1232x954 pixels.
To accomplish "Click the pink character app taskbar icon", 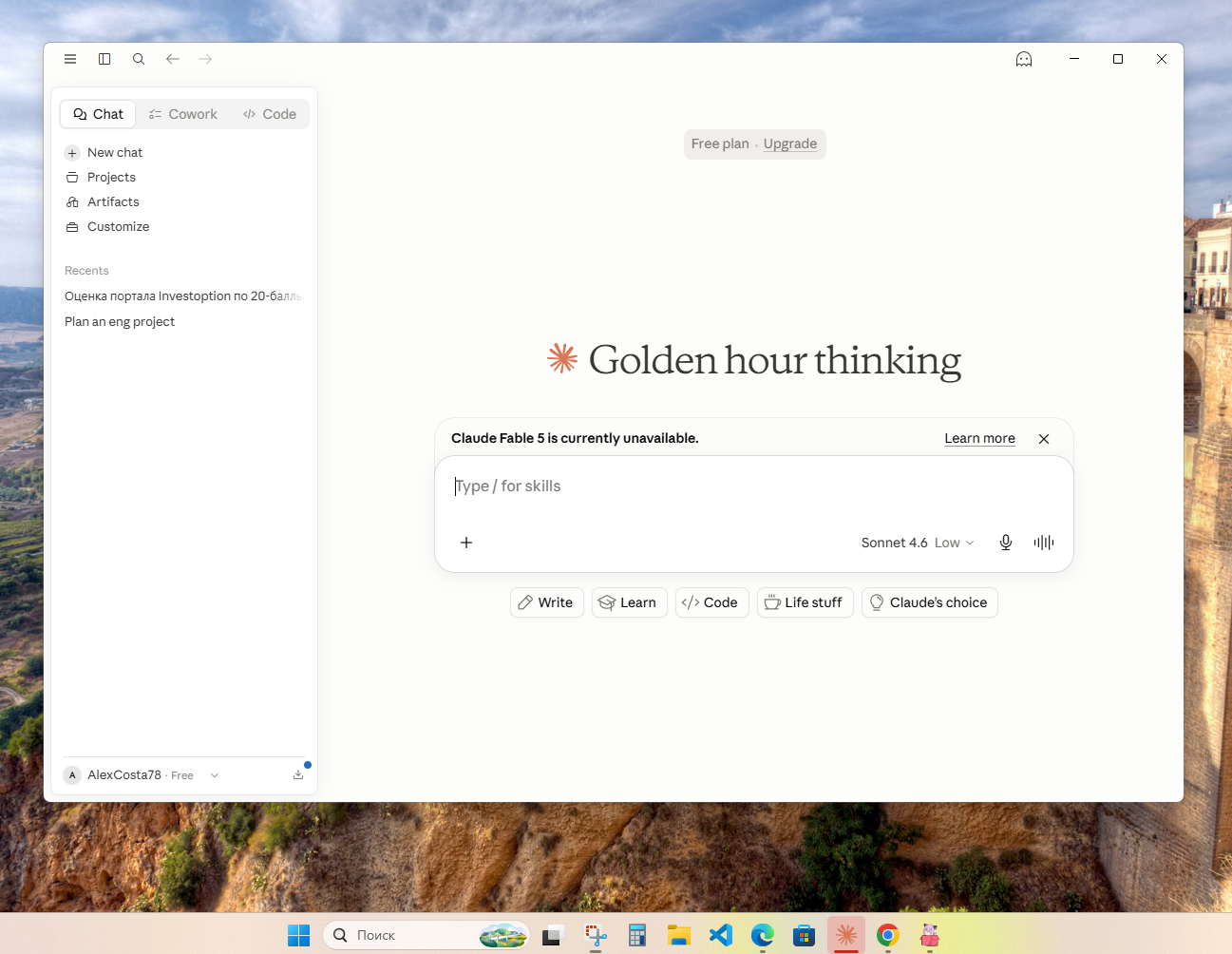I will (930, 935).
